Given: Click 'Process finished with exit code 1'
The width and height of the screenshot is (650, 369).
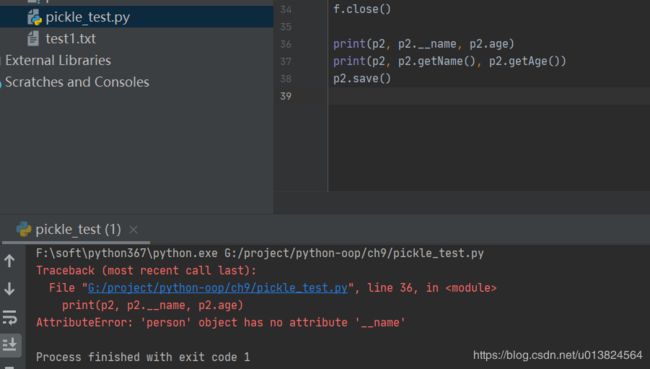Looking at the screenshot, I should click(x=143, y=357).
